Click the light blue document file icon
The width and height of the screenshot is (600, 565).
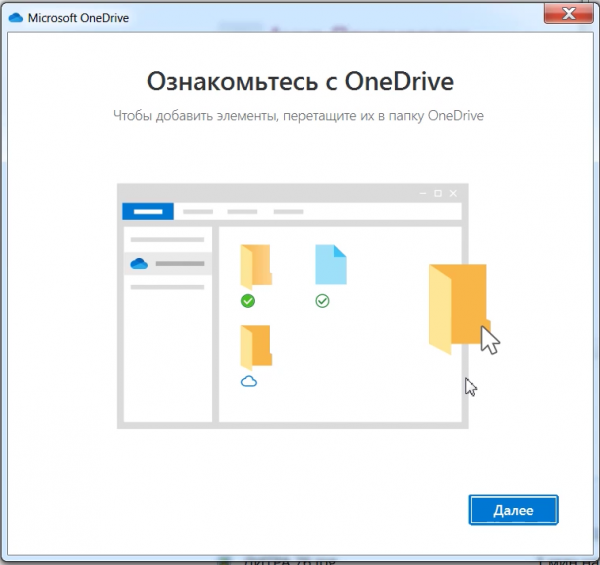(x=331, y=265)
